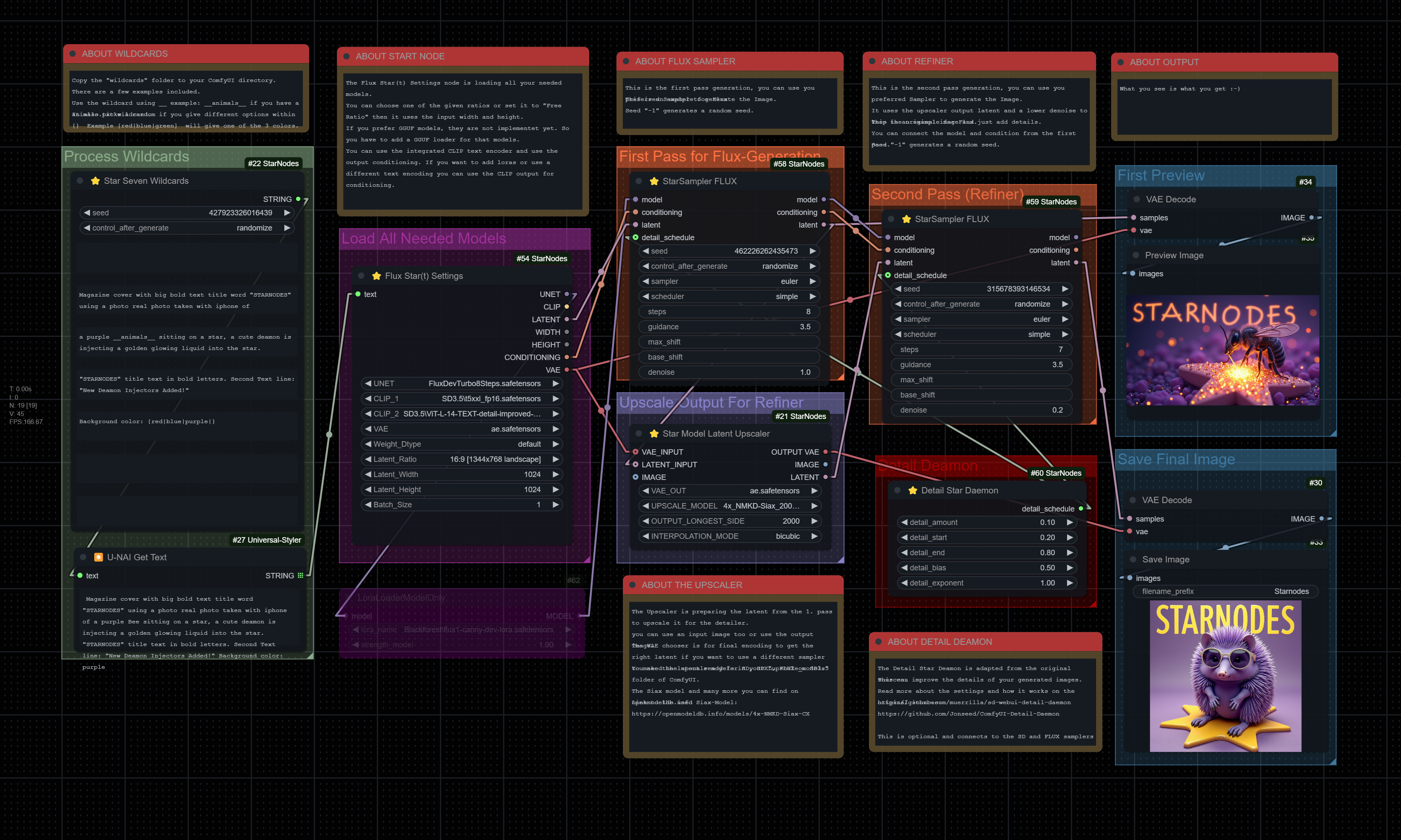
Task: Click the STRING grid output icon on U-NAI Get Text
Action: pyautogui.click(x=300, y=576)
